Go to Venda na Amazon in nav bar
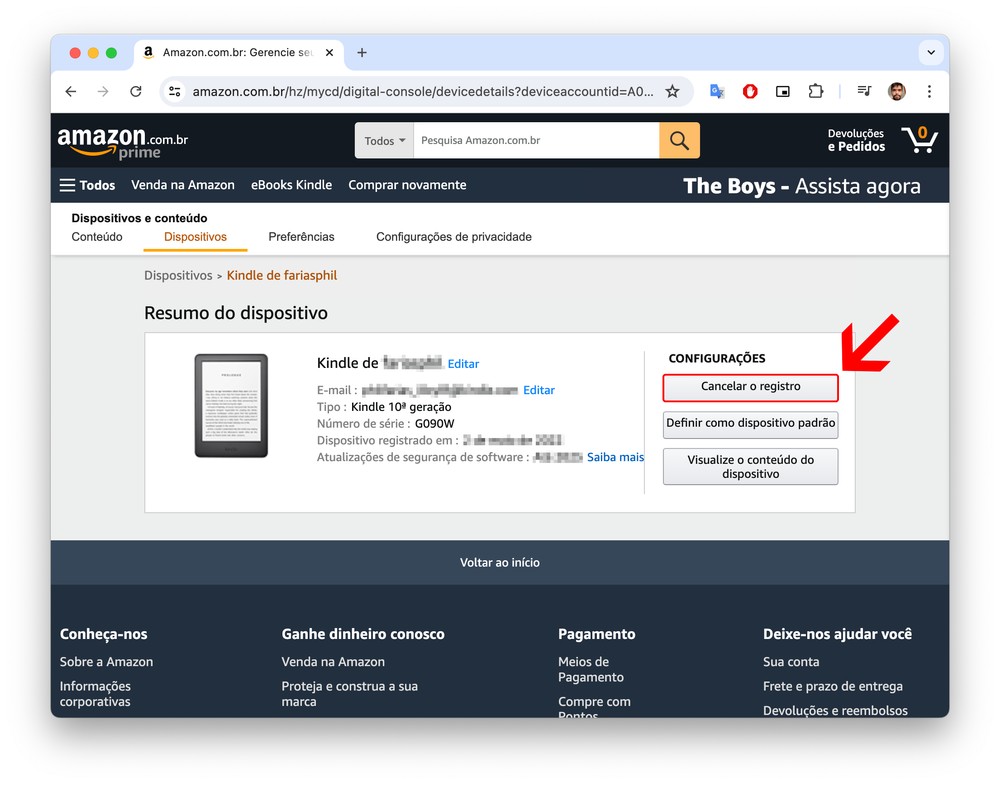 [183, 185]
